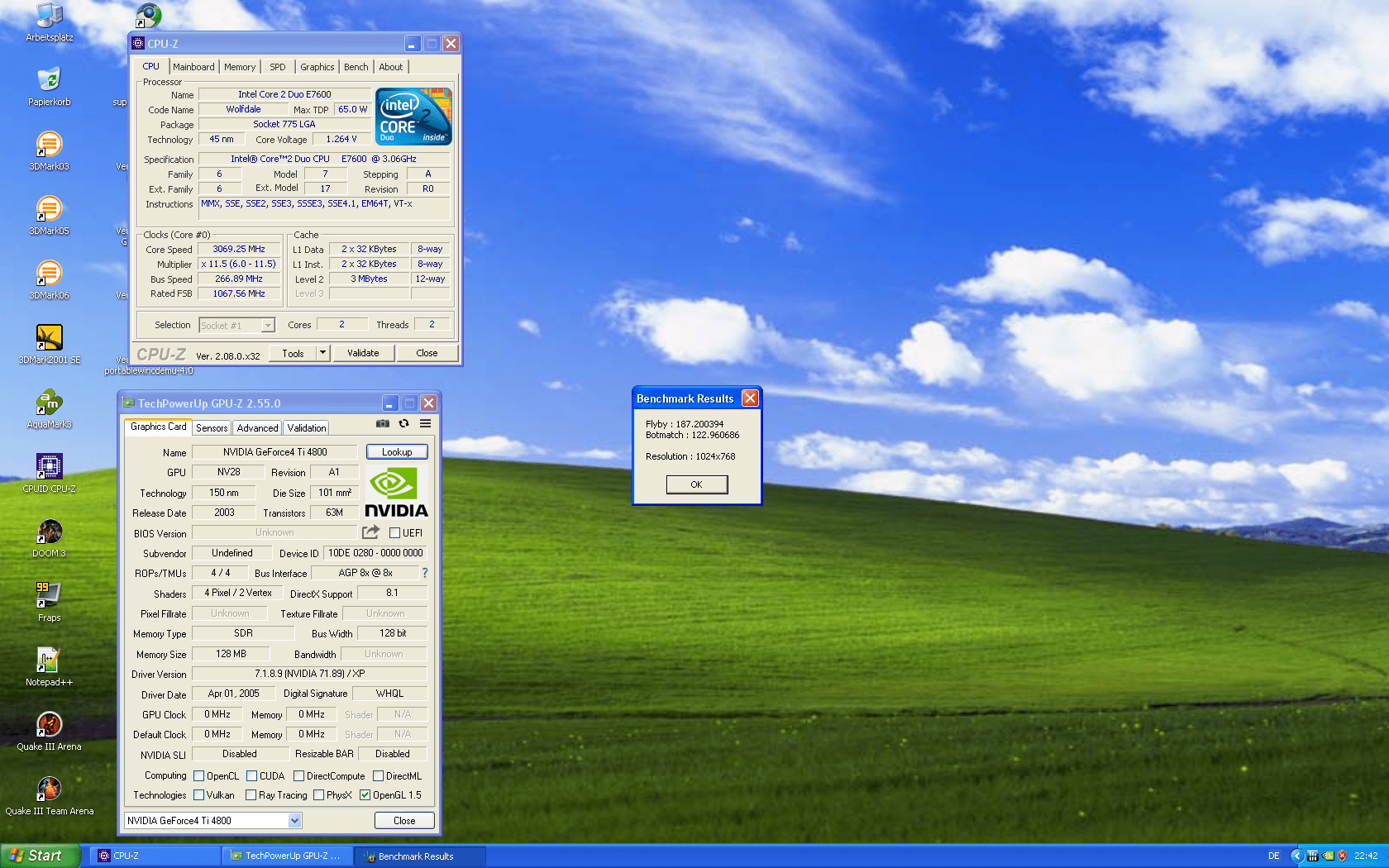
Task: Open the Papierkorb recycle bin
Action: pyautogui.click(x=50, y=87)
